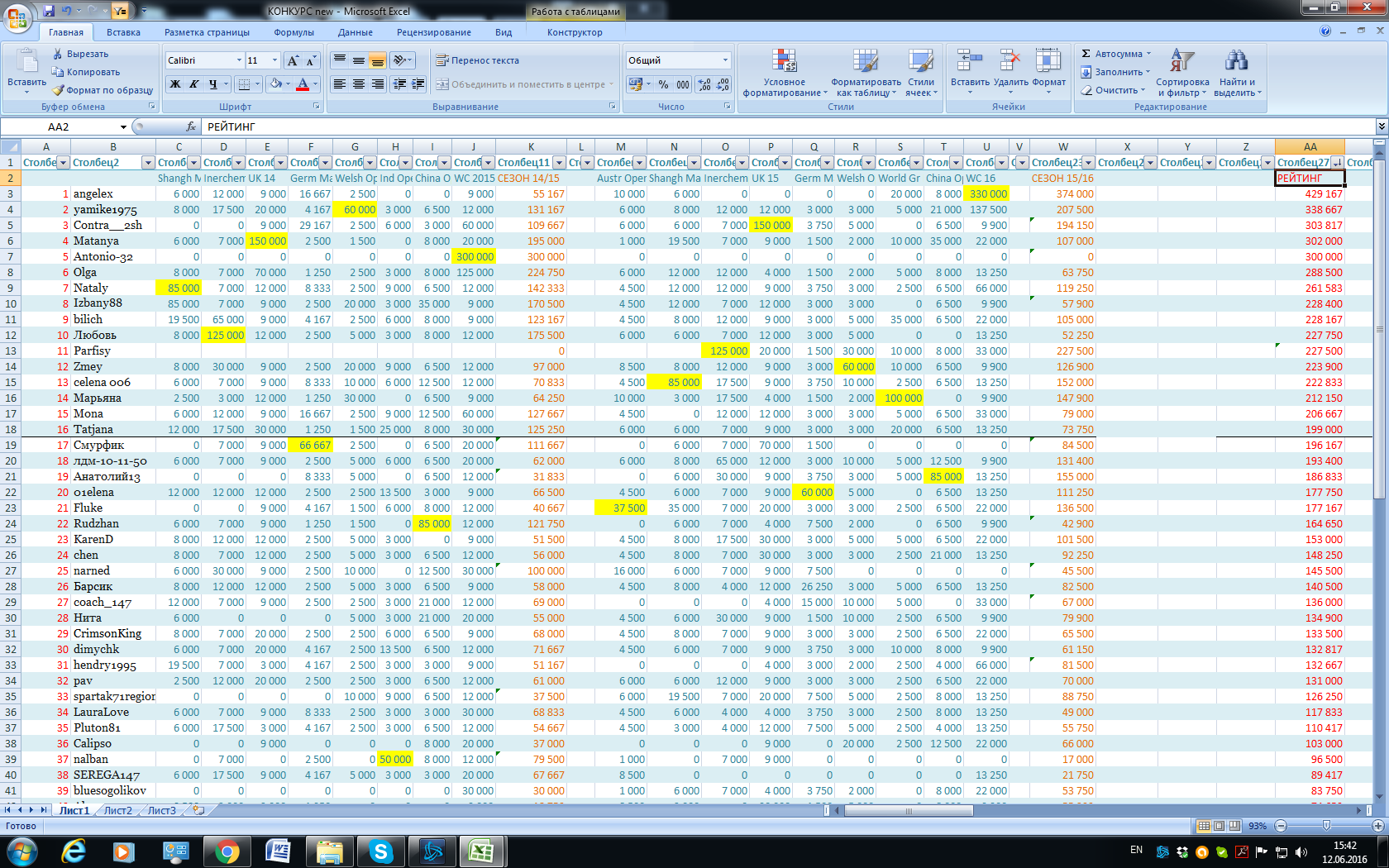Open Conditional Formatting (Условное форматирование)

coord(784,73)
